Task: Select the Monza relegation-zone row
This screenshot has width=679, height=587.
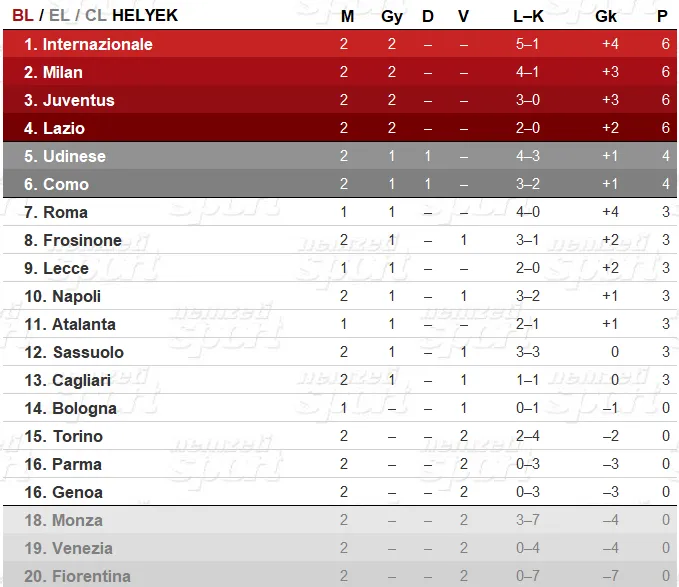Action: point(340,520)
